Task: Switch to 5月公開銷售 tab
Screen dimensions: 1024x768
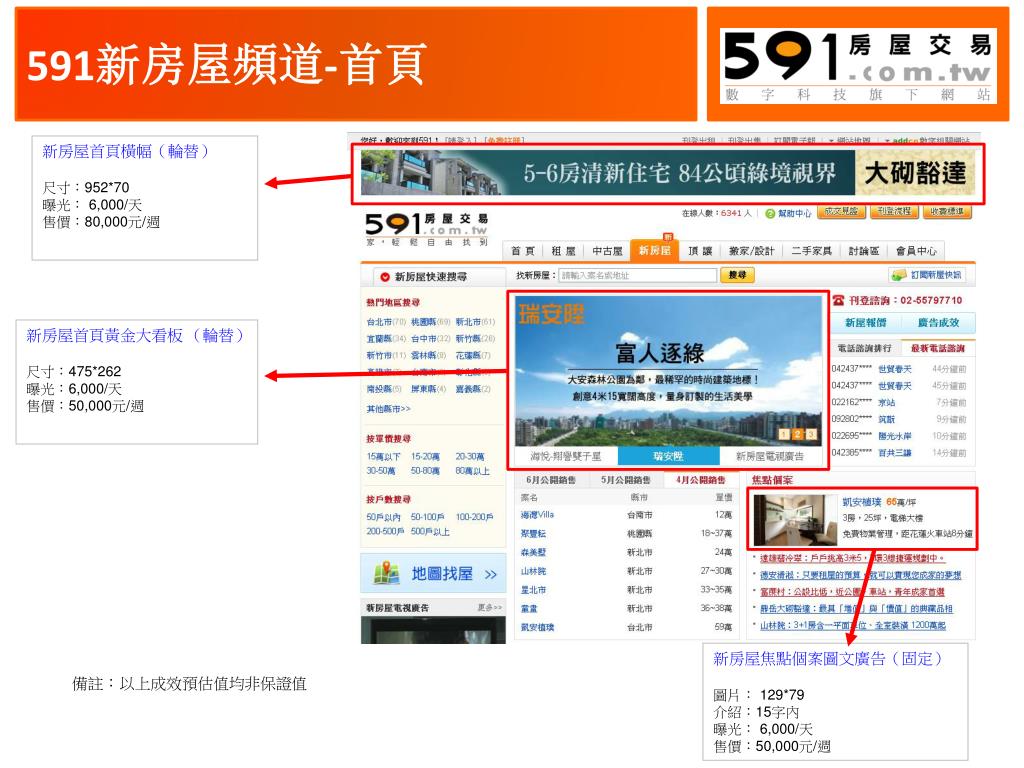Action: [x=625, y=480]
